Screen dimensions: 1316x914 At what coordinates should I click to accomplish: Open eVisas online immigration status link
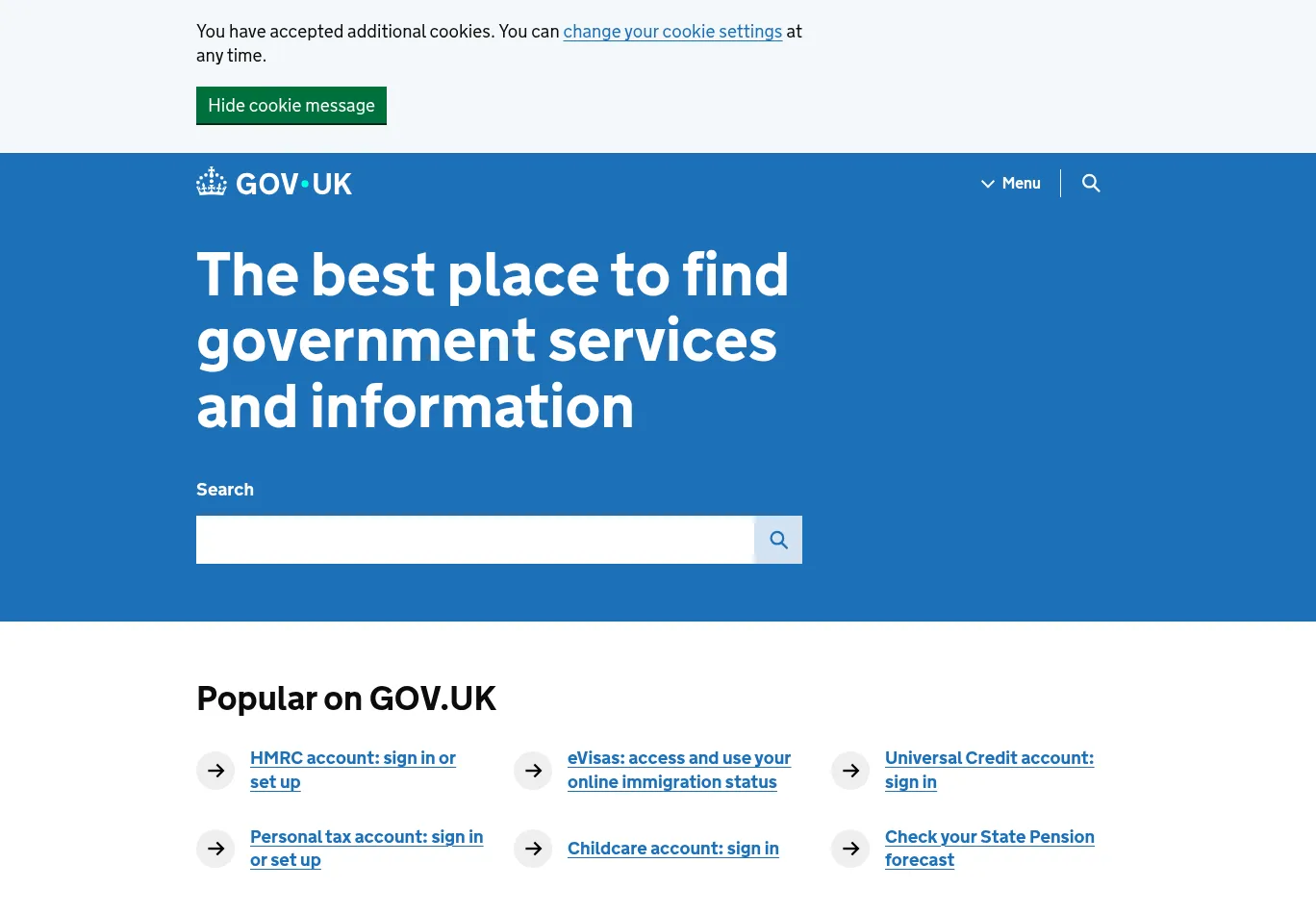coord(678,759)
